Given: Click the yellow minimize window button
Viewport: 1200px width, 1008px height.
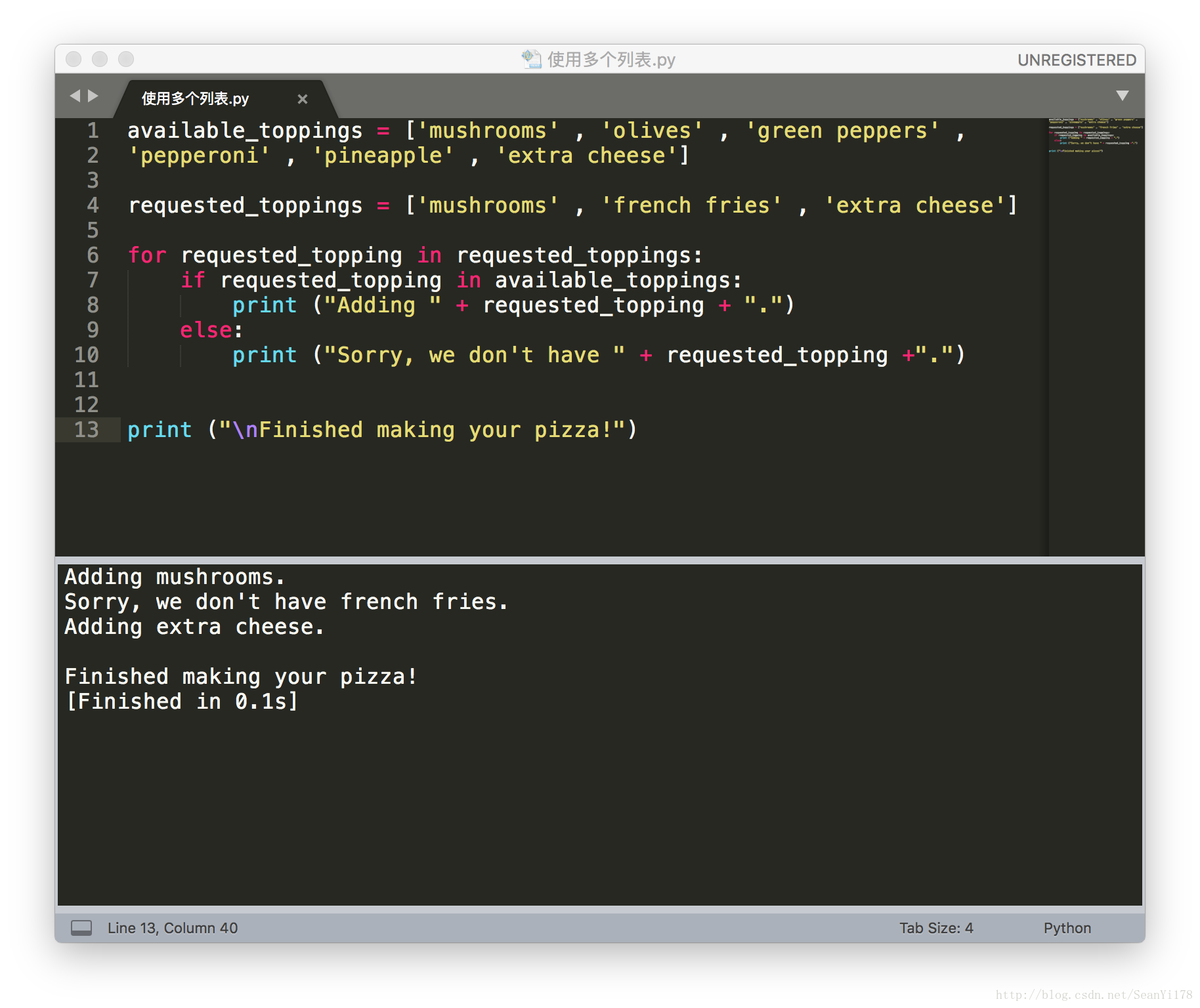Looking at the screenshot, I should [x=100, y=59].
